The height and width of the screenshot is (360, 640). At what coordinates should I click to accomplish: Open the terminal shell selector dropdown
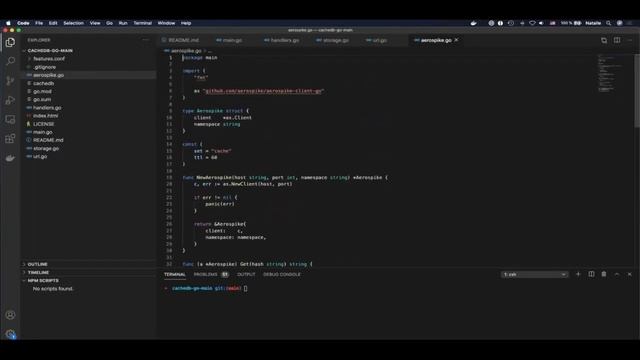tap(534, 274)
